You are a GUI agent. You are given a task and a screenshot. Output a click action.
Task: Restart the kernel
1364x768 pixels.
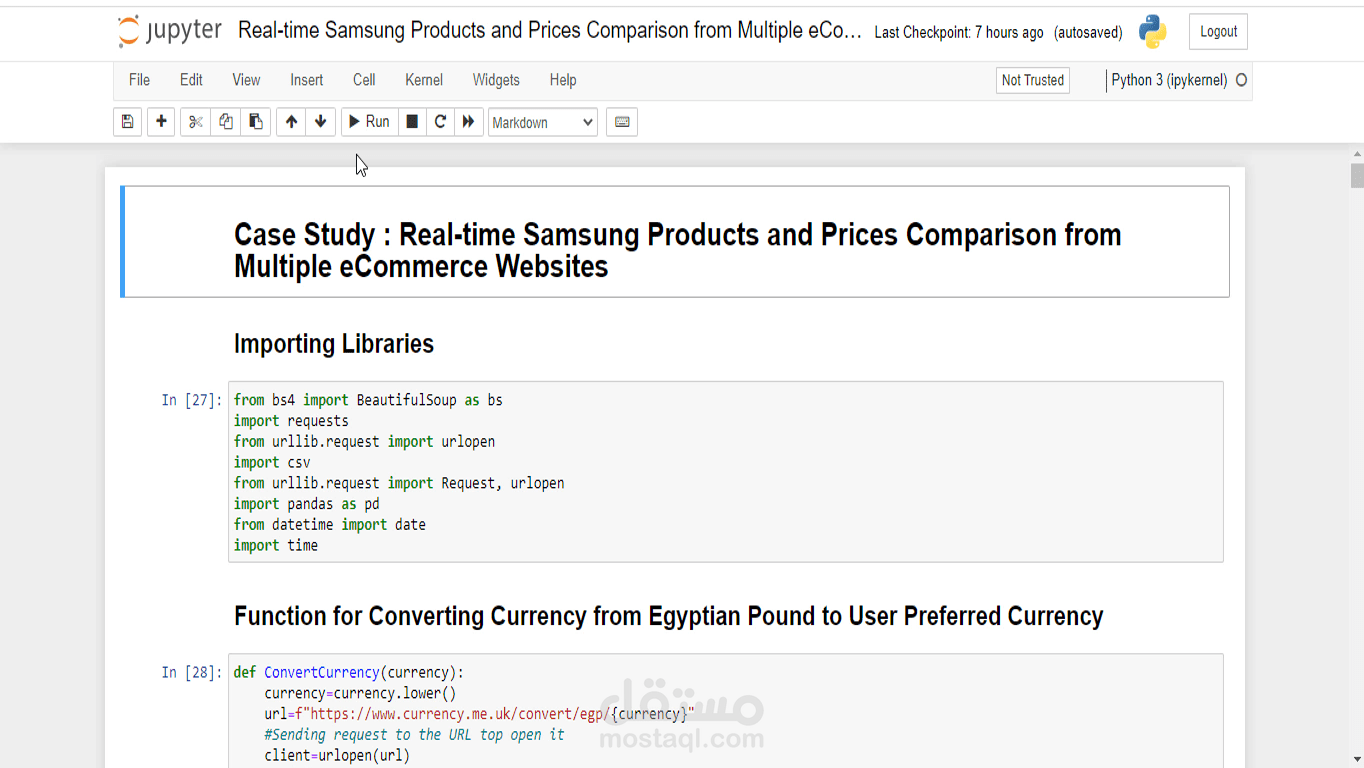coord(440,122)
